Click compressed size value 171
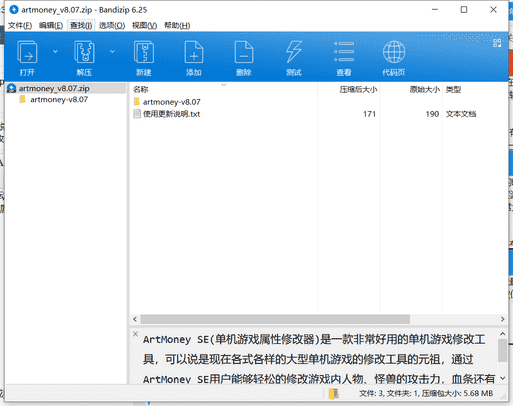513x406 pixels. click(369, 114)
